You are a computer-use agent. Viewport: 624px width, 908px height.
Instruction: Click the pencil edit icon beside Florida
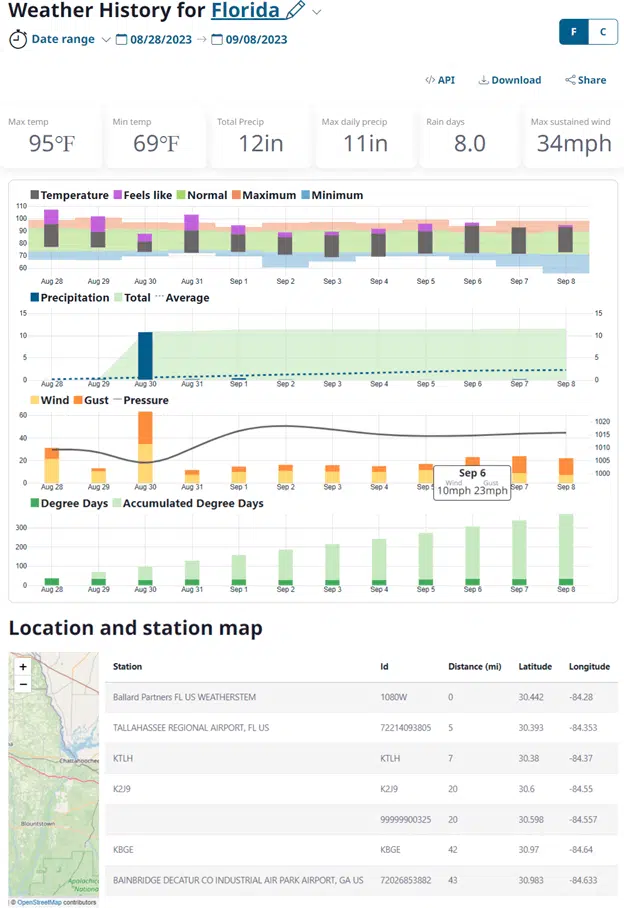(x=295, y=11)
